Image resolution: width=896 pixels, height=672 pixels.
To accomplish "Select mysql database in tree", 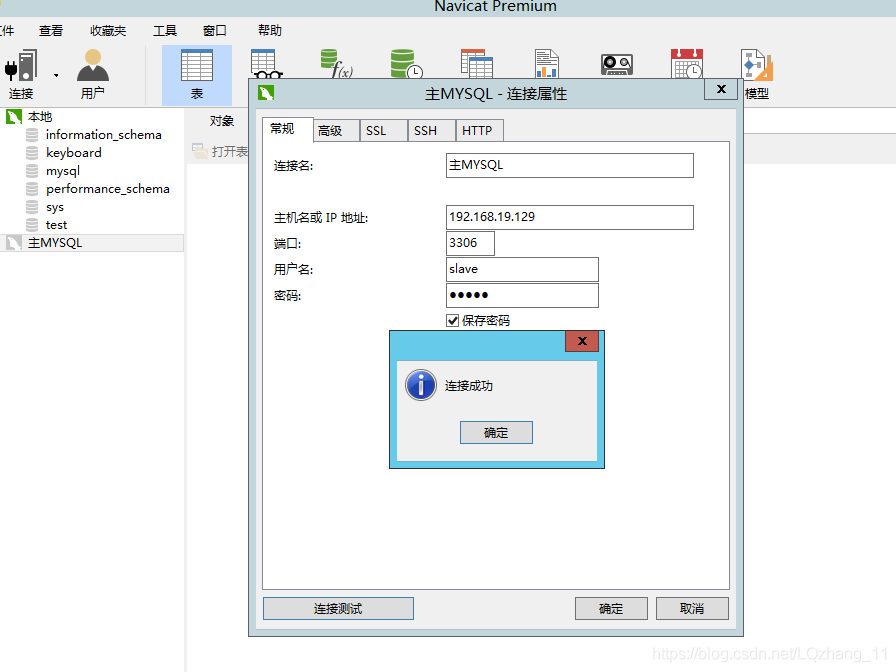I will pyautogui.click(x=63, y=171).
